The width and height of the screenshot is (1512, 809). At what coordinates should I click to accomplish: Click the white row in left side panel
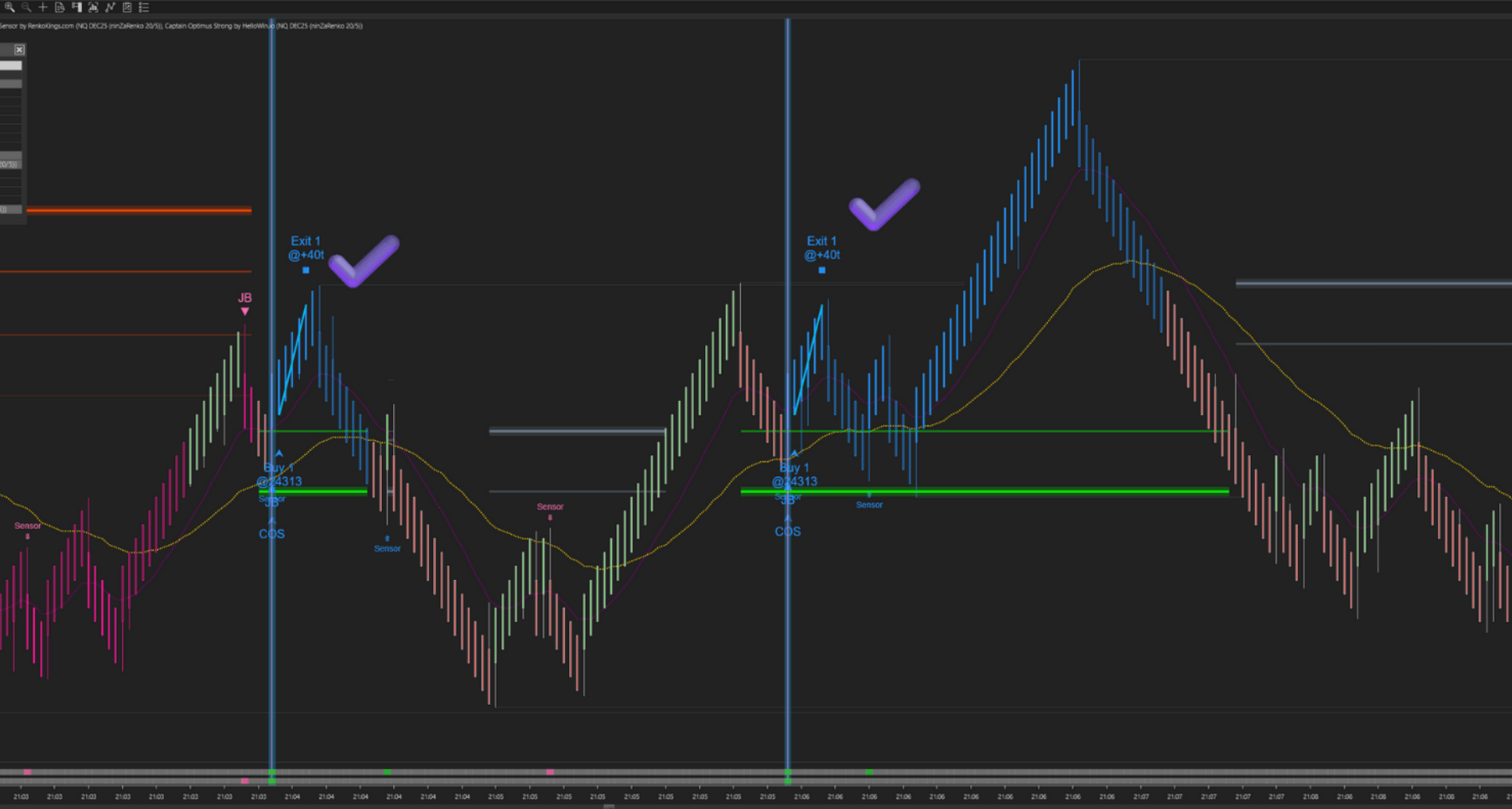pyautogui.click(x=11, y=66)
